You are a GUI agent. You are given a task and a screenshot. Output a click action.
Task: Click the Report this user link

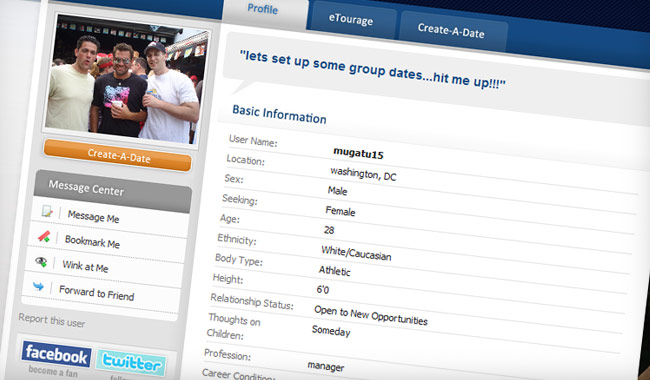[x=52, y=320]
